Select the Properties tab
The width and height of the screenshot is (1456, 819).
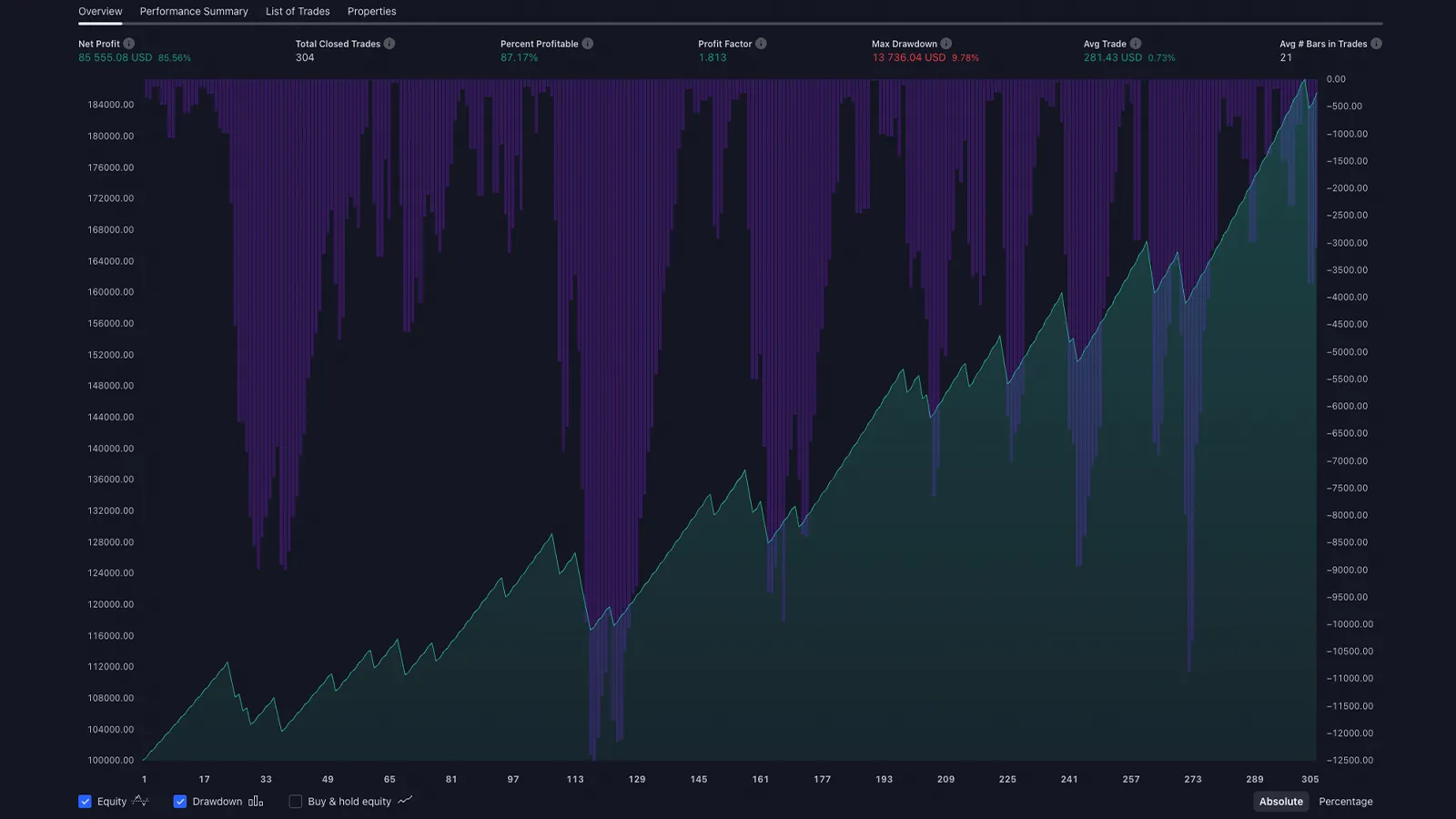tap(371, 11)
